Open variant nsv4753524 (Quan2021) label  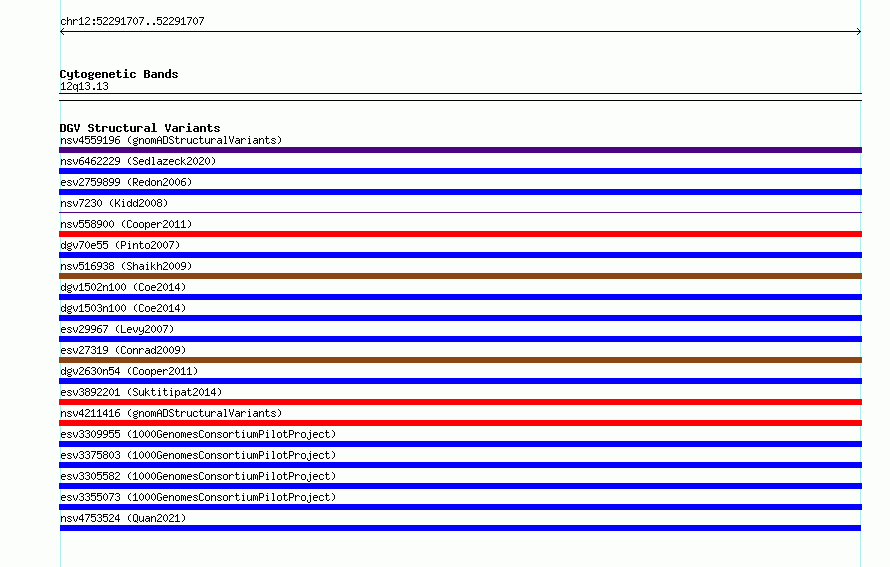[x=123, y=518]
